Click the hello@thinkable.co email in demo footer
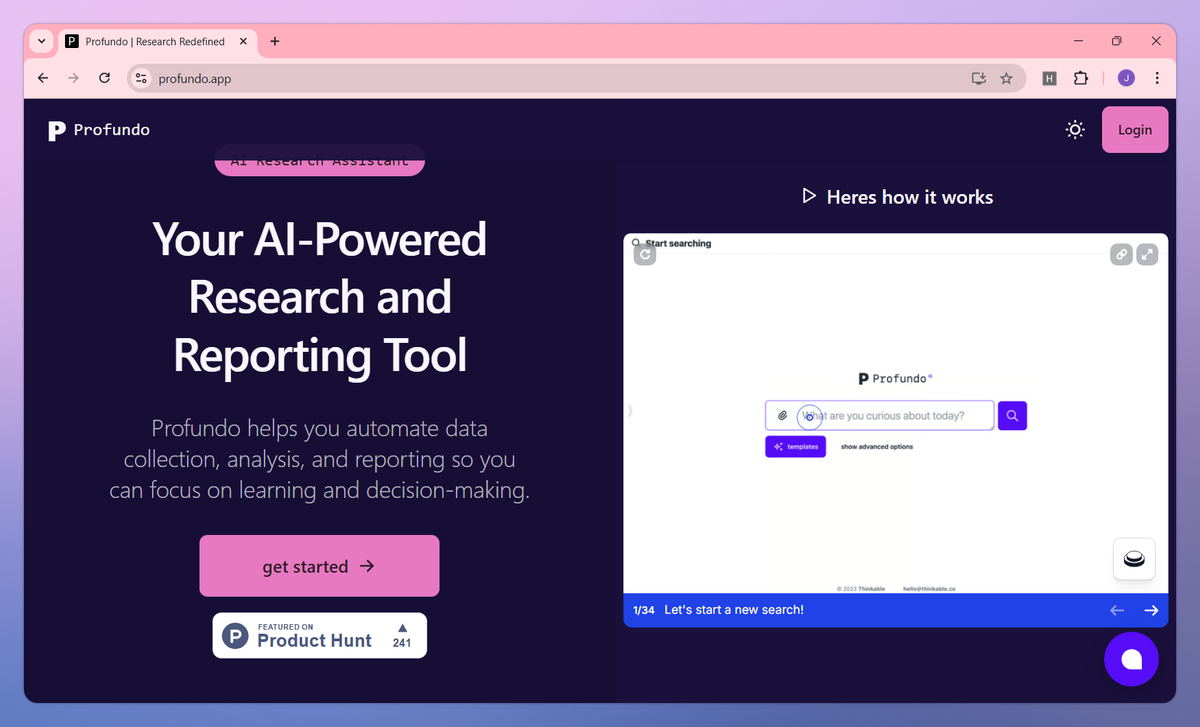The height and width of the screenshot is (727, 1200). point(929,589)
